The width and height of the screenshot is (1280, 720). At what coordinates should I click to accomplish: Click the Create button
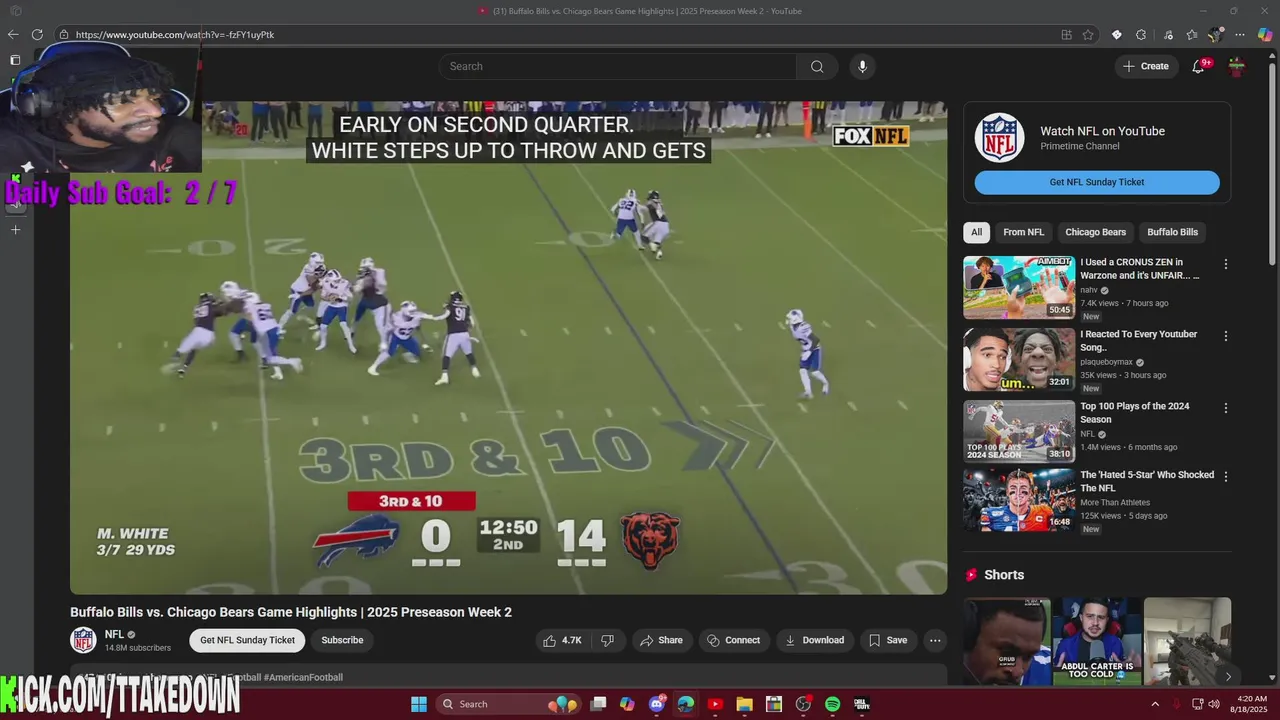click(1146, 66)
